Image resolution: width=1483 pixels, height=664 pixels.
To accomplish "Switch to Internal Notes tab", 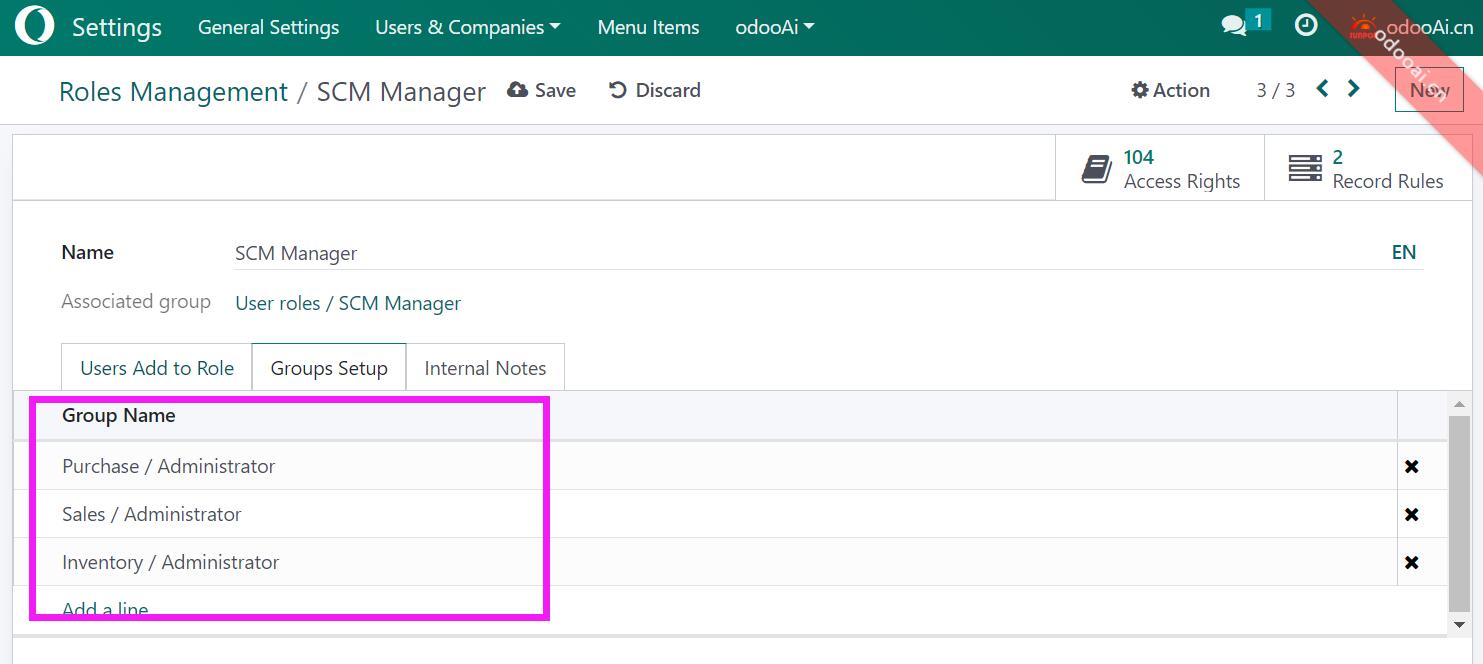I will pos(485,368).
